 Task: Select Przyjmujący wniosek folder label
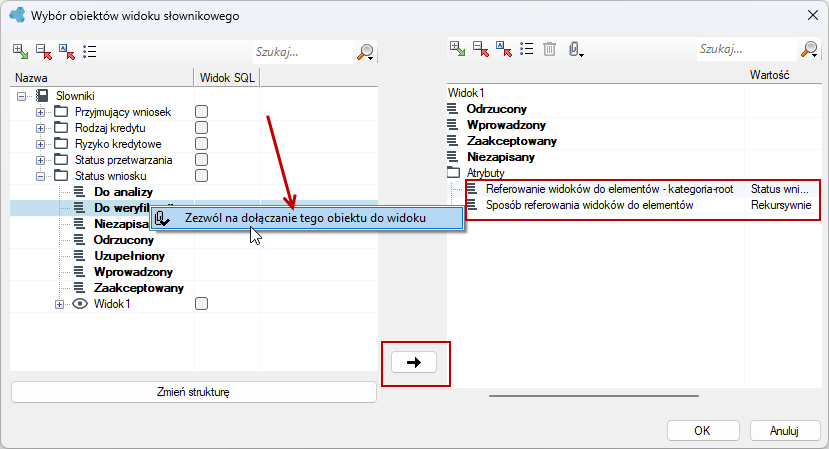(123, 112)
